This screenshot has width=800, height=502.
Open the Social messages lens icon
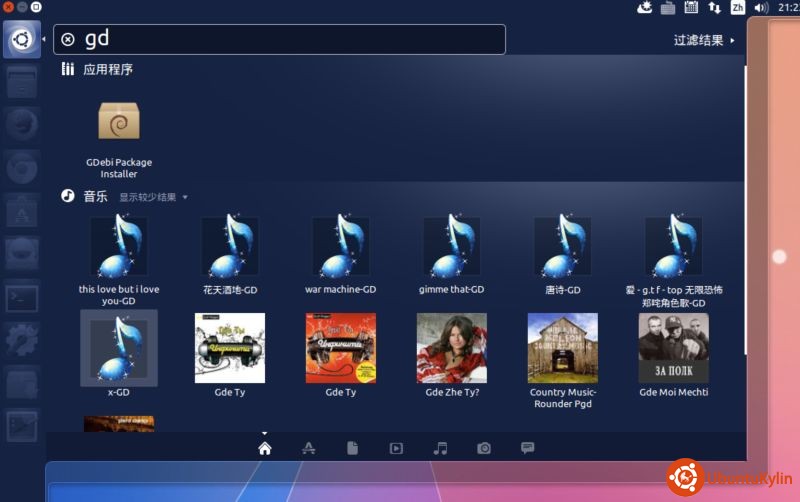(x=528, y=448)
